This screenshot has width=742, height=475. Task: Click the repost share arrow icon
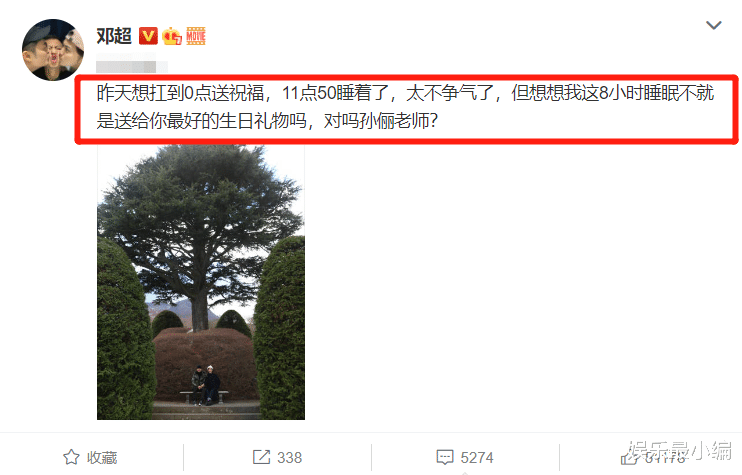pos(261,457)
